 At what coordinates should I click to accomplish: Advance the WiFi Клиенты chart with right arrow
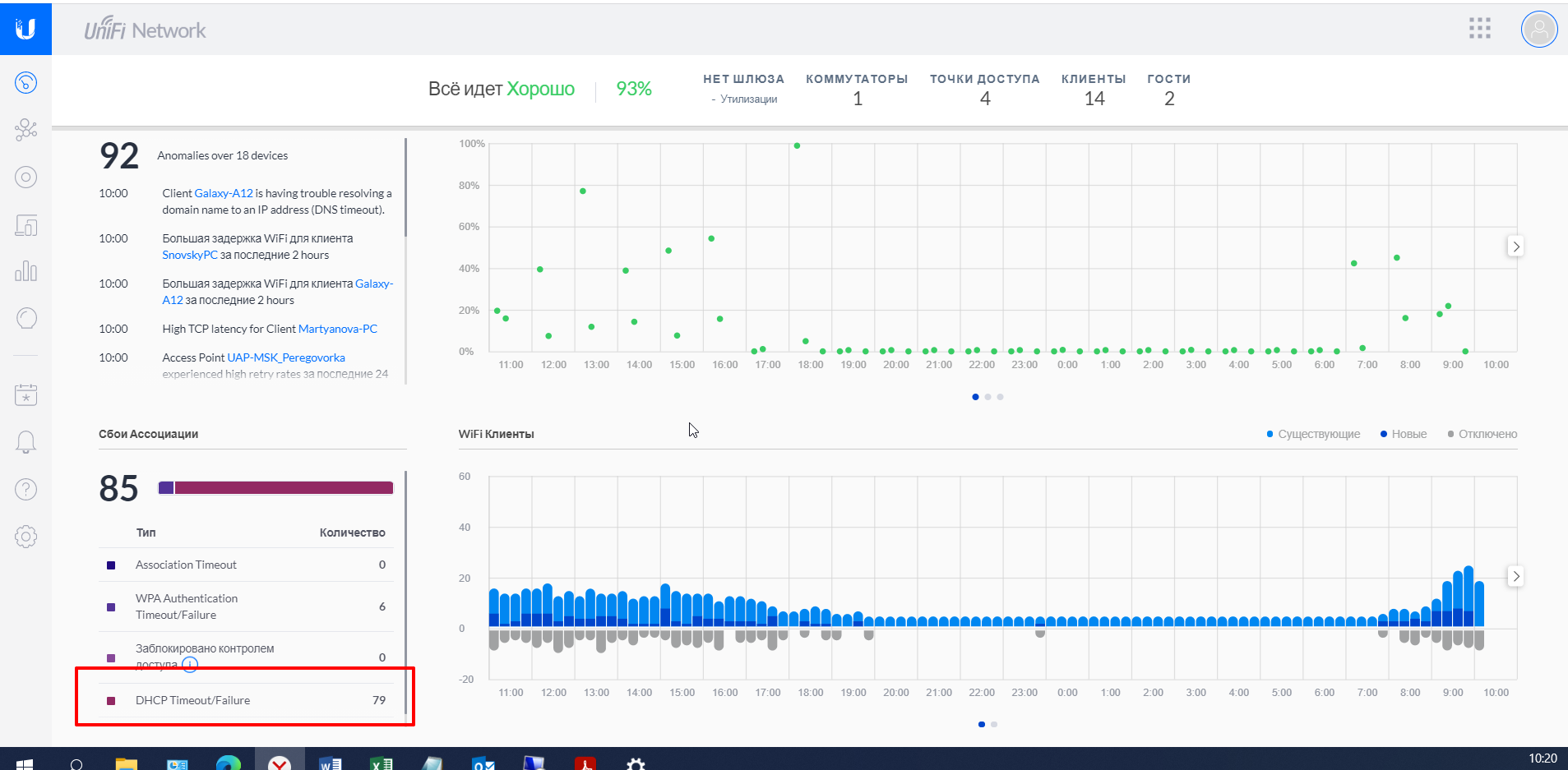pos(1515,576)
